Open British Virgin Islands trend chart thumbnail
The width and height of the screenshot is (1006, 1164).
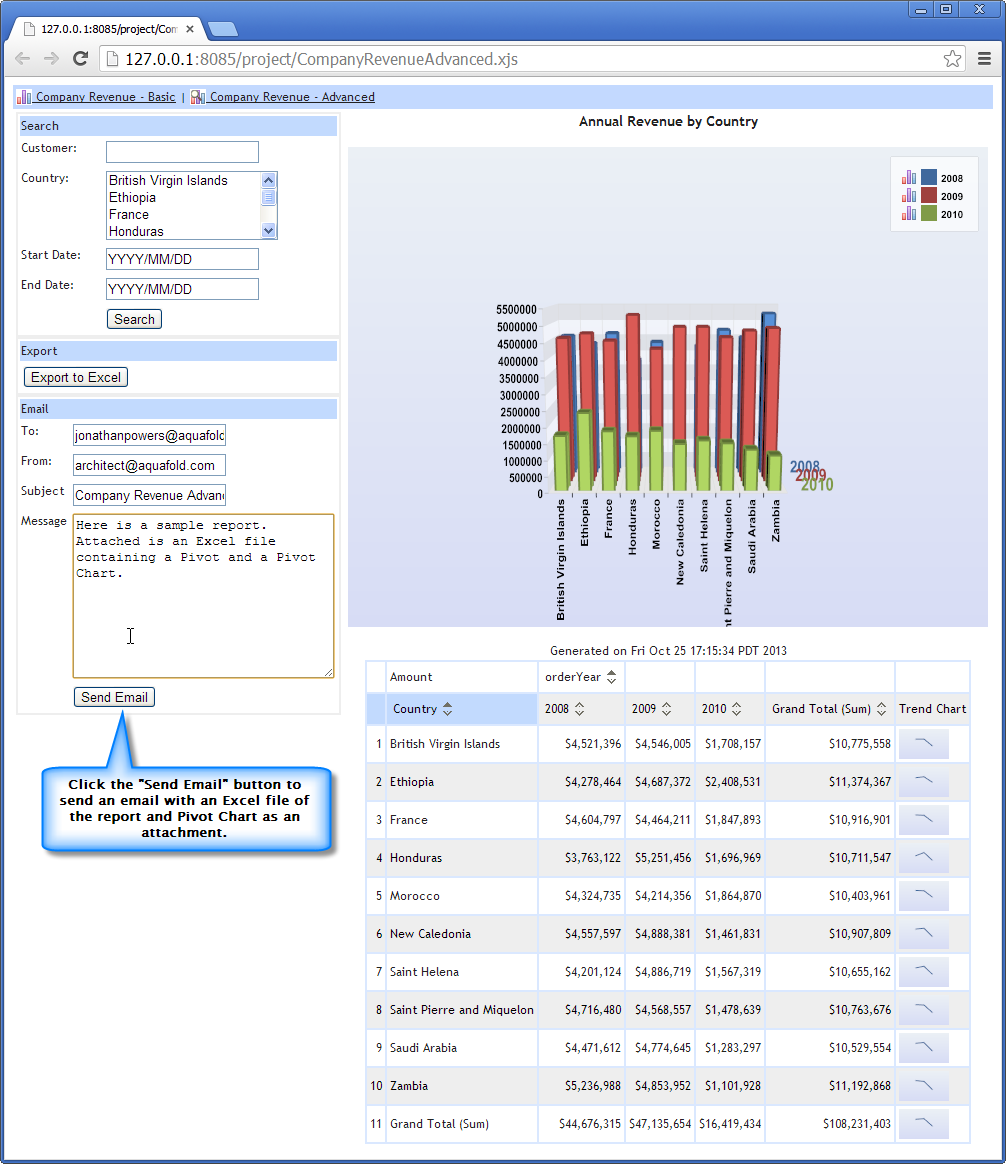coord(923,744)
